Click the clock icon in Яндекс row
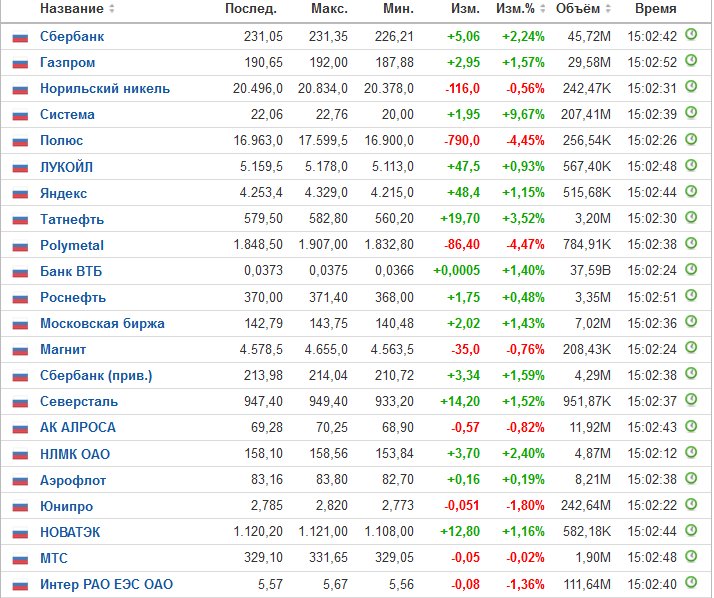The width and height of the screenshot is (714, 598). [x=691, y=191]
